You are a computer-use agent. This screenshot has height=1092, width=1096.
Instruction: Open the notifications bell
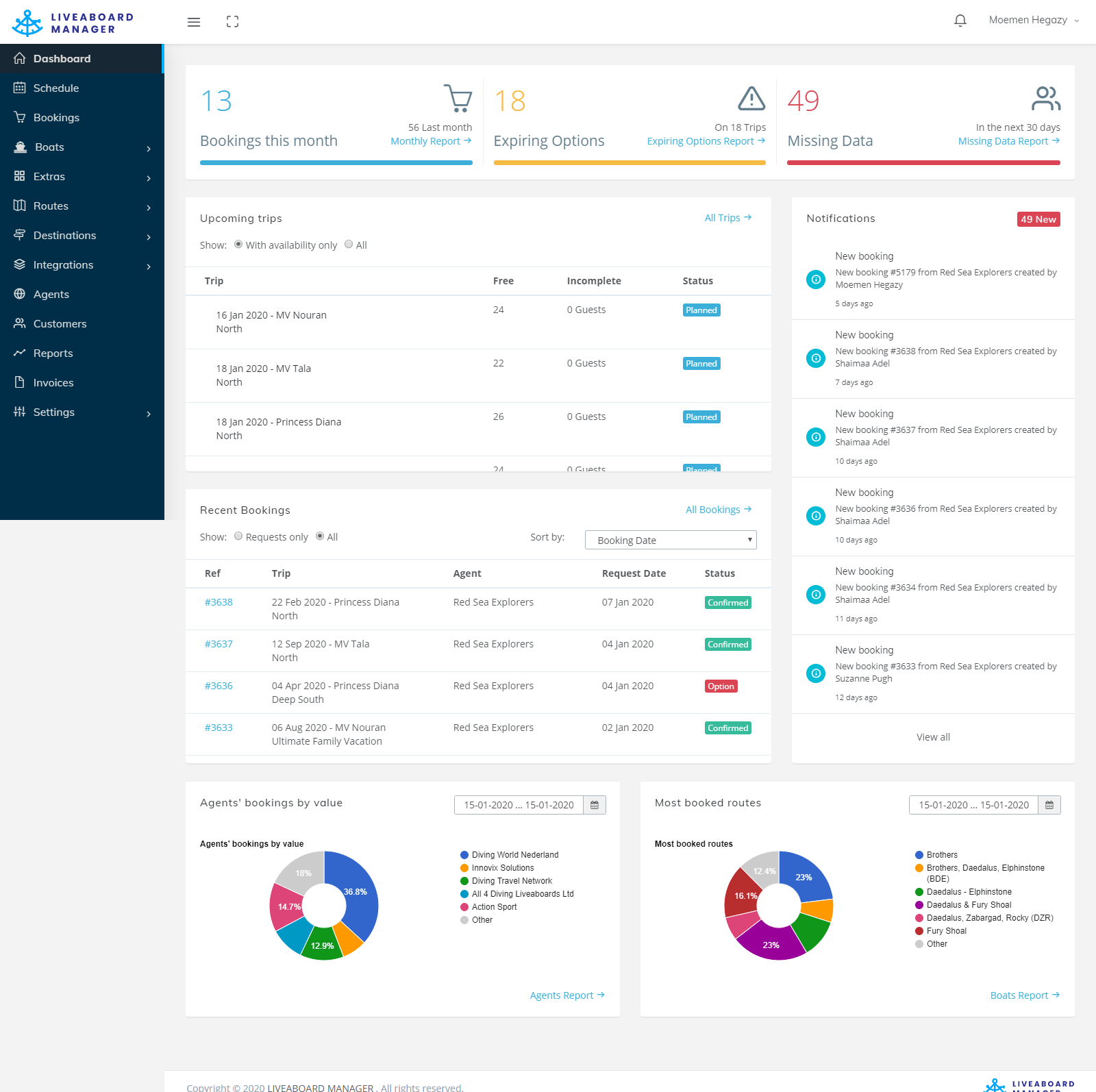pyautogui.click(x=960, y=21)
